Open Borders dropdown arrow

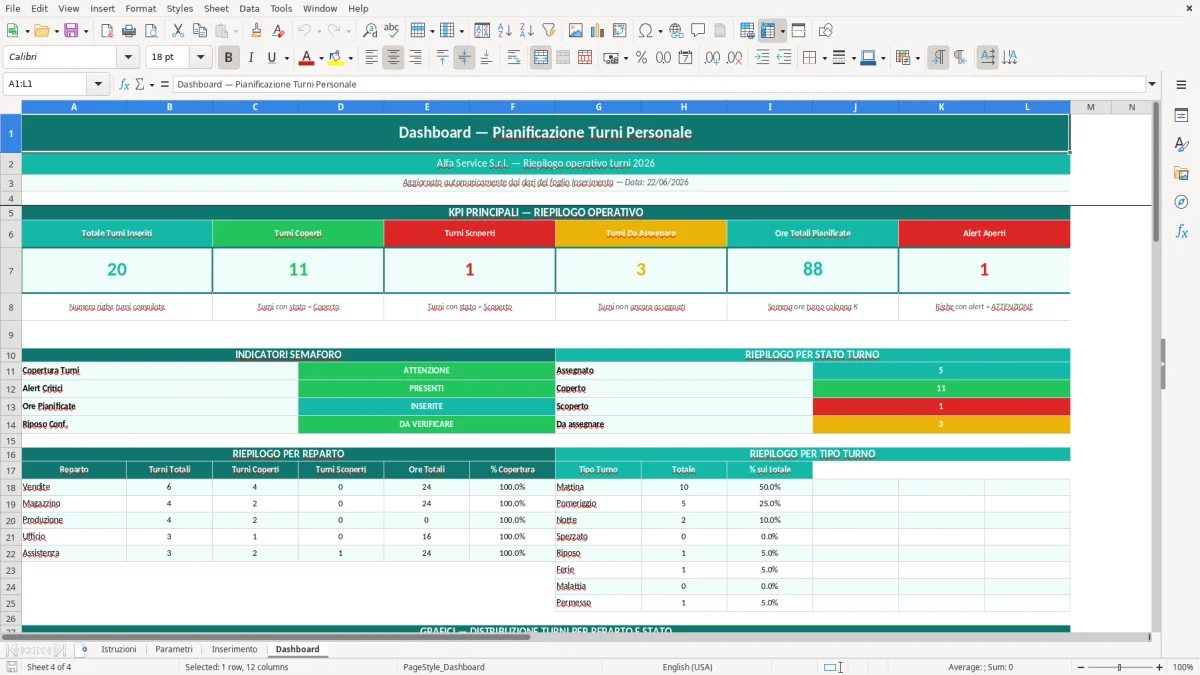(x=823, y=58)
